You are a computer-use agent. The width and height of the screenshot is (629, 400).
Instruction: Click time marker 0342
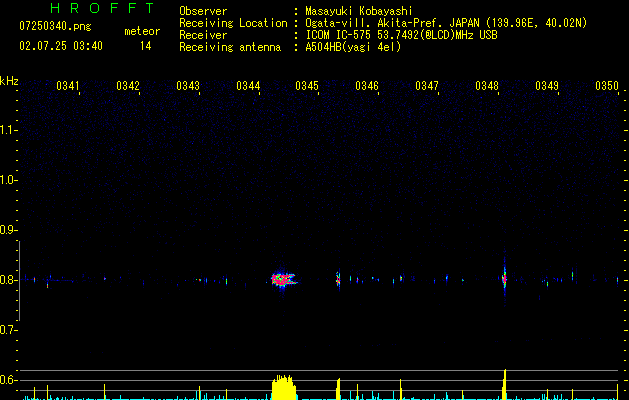click(x=128, y=85)
